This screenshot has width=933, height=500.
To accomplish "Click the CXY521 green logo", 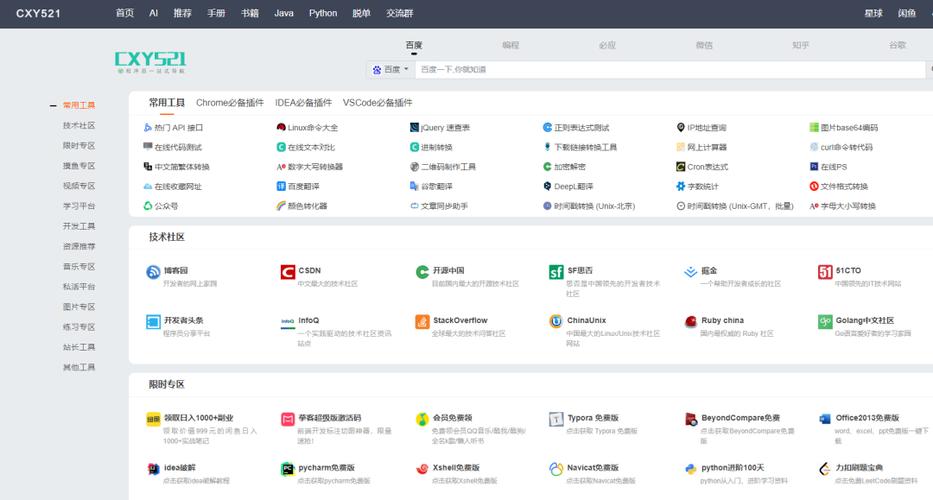I will 151,62.
